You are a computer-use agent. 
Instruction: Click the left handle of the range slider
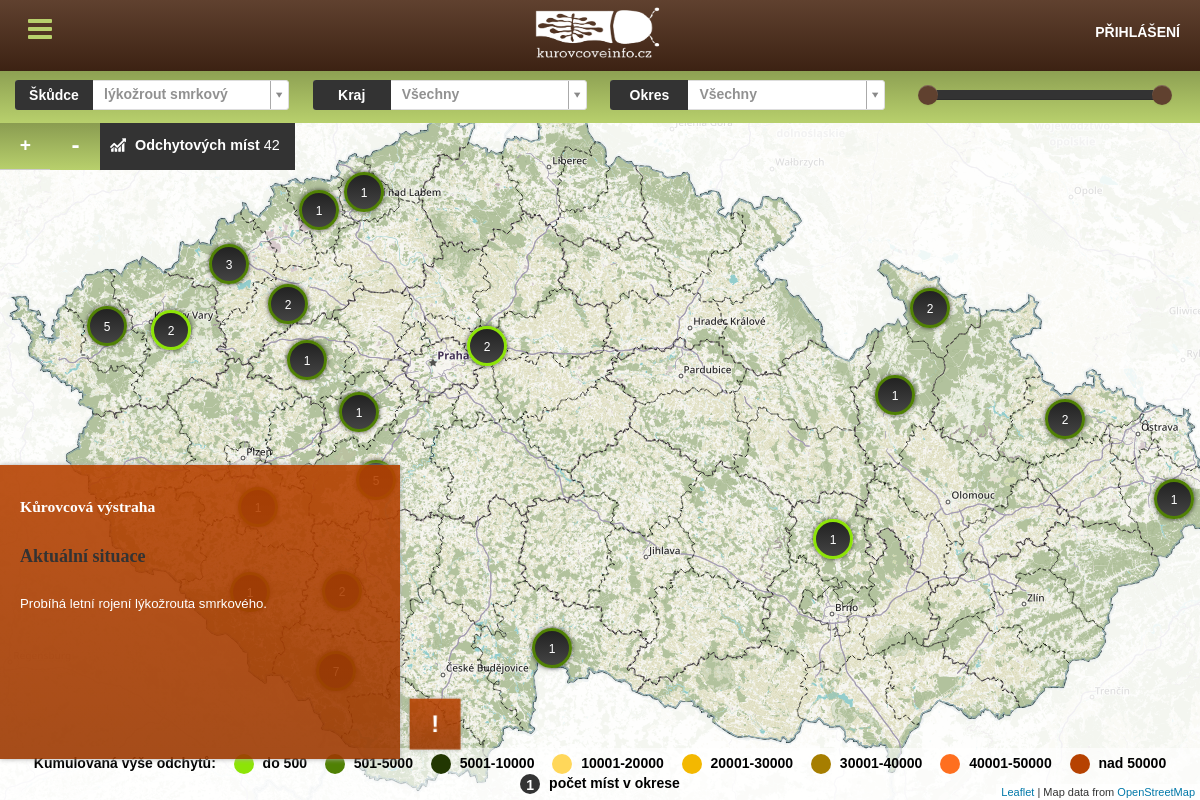[x=928, y=95]
